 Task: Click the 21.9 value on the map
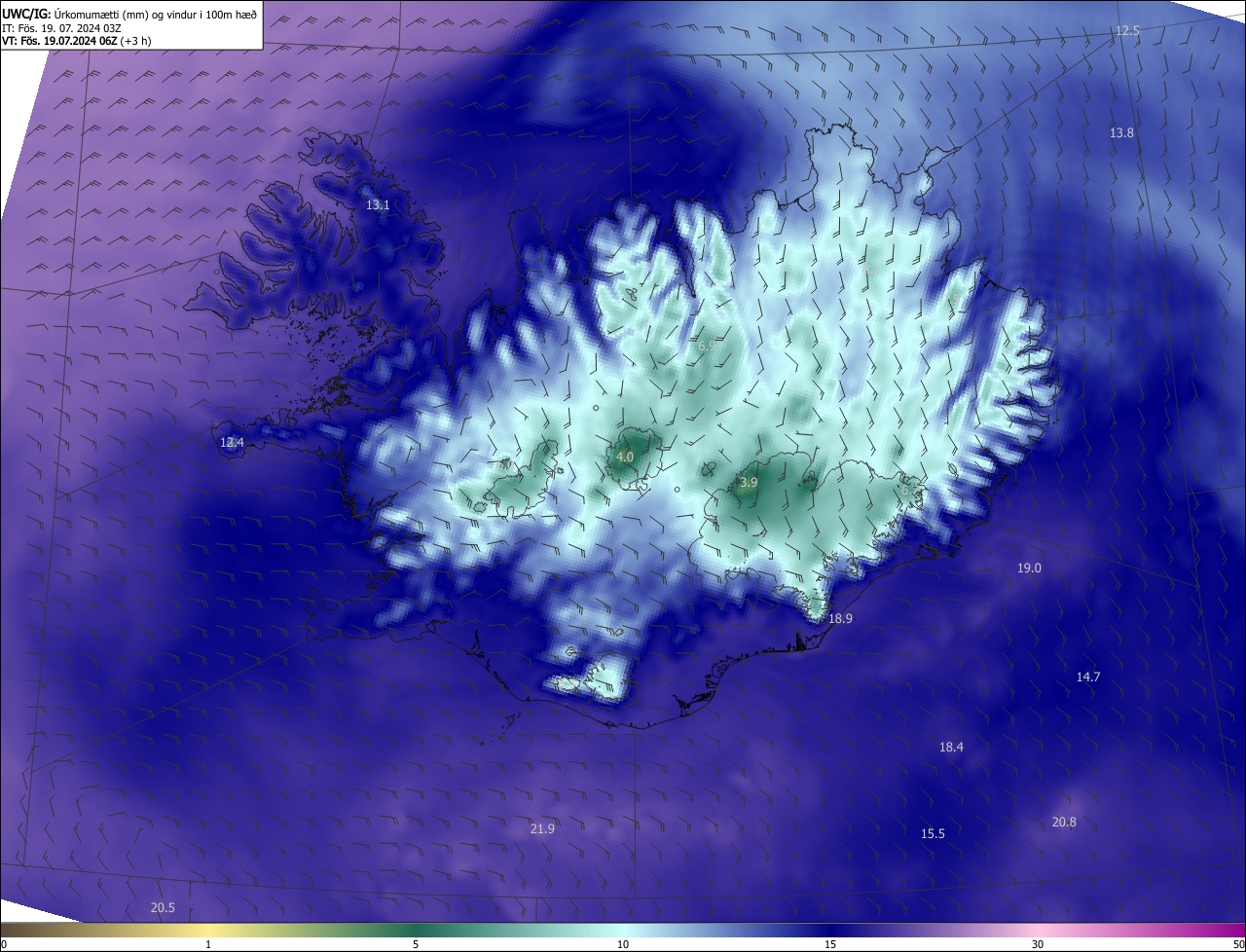tap(542, 829)
